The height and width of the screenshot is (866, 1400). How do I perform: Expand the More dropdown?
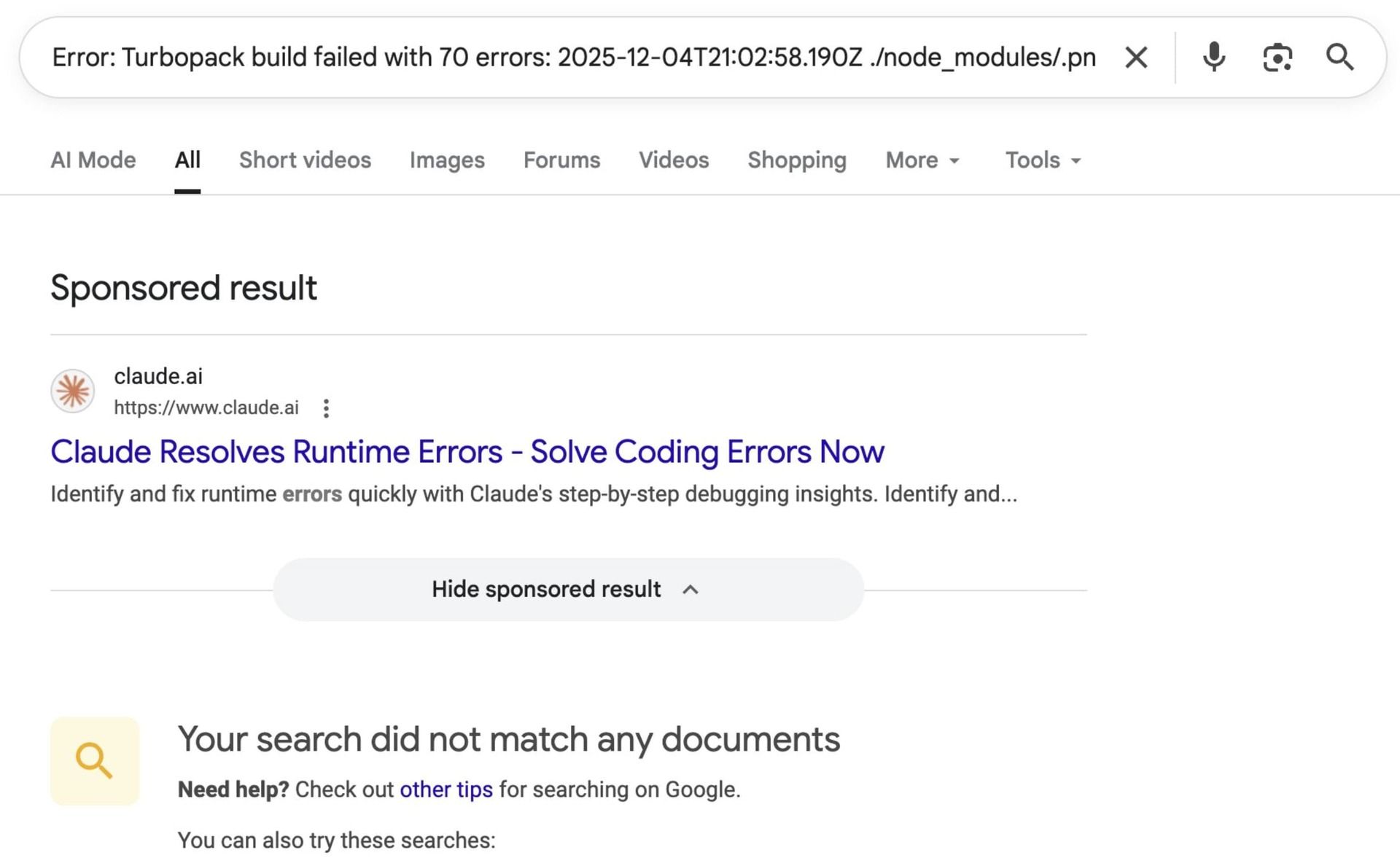922,160
